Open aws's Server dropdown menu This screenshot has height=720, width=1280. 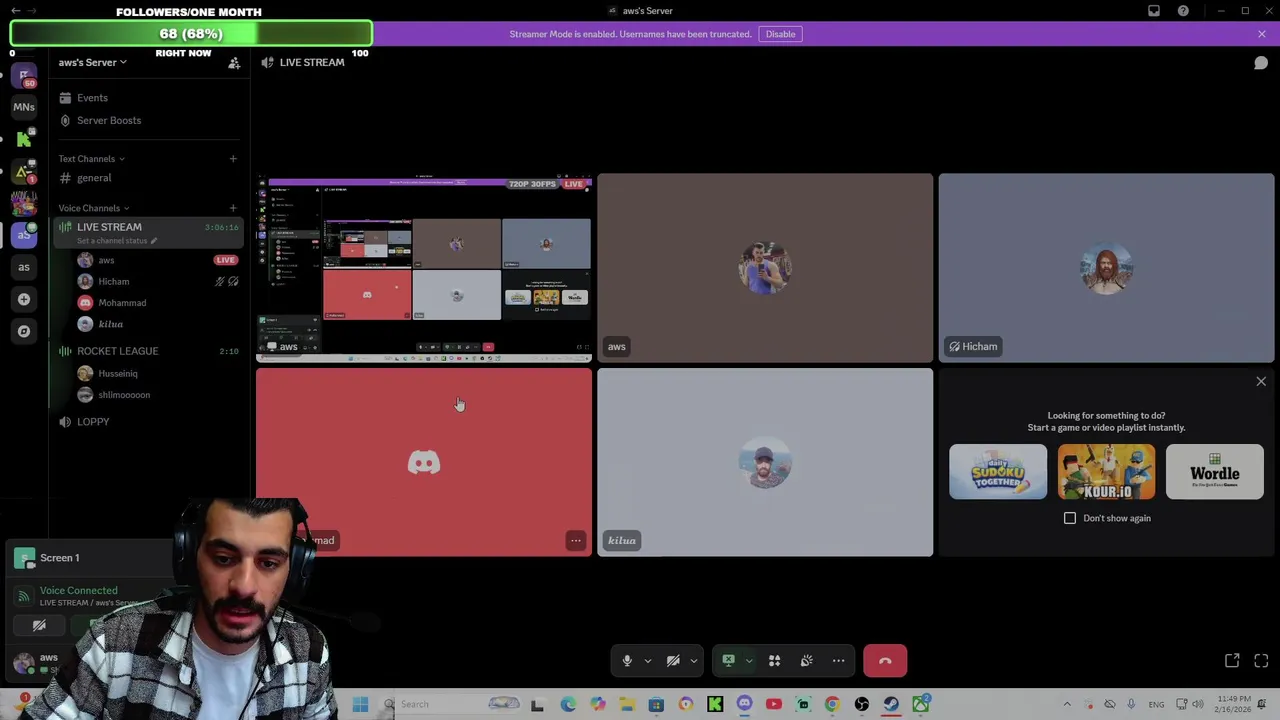coord(92,62)
